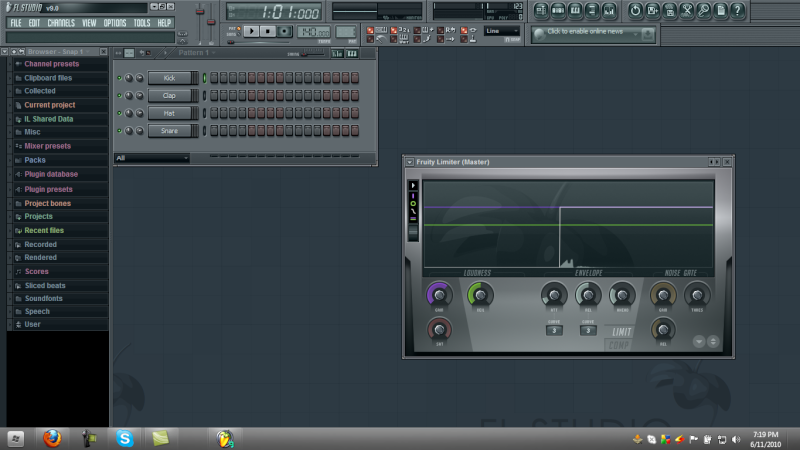Image resolution: width=800 pixels, height=450 pixels.
Task: Mute the Hat channel via green light
Action: click(119, 113)
